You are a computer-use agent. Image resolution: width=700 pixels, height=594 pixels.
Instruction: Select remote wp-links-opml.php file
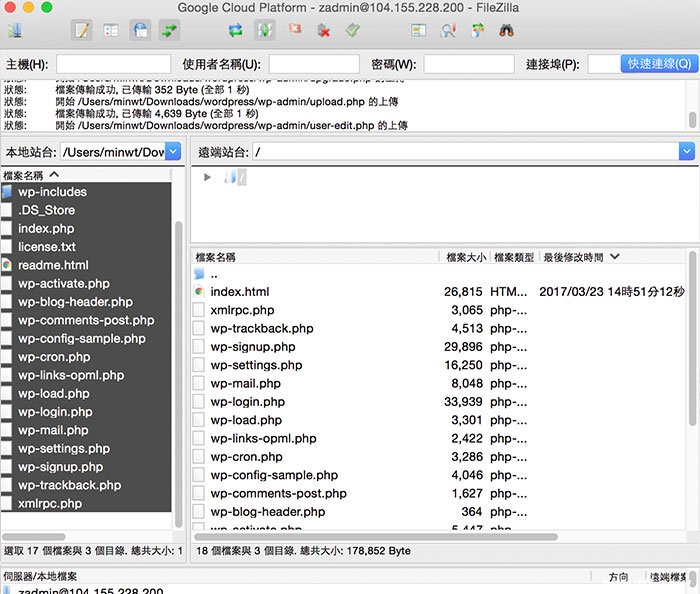439,438
